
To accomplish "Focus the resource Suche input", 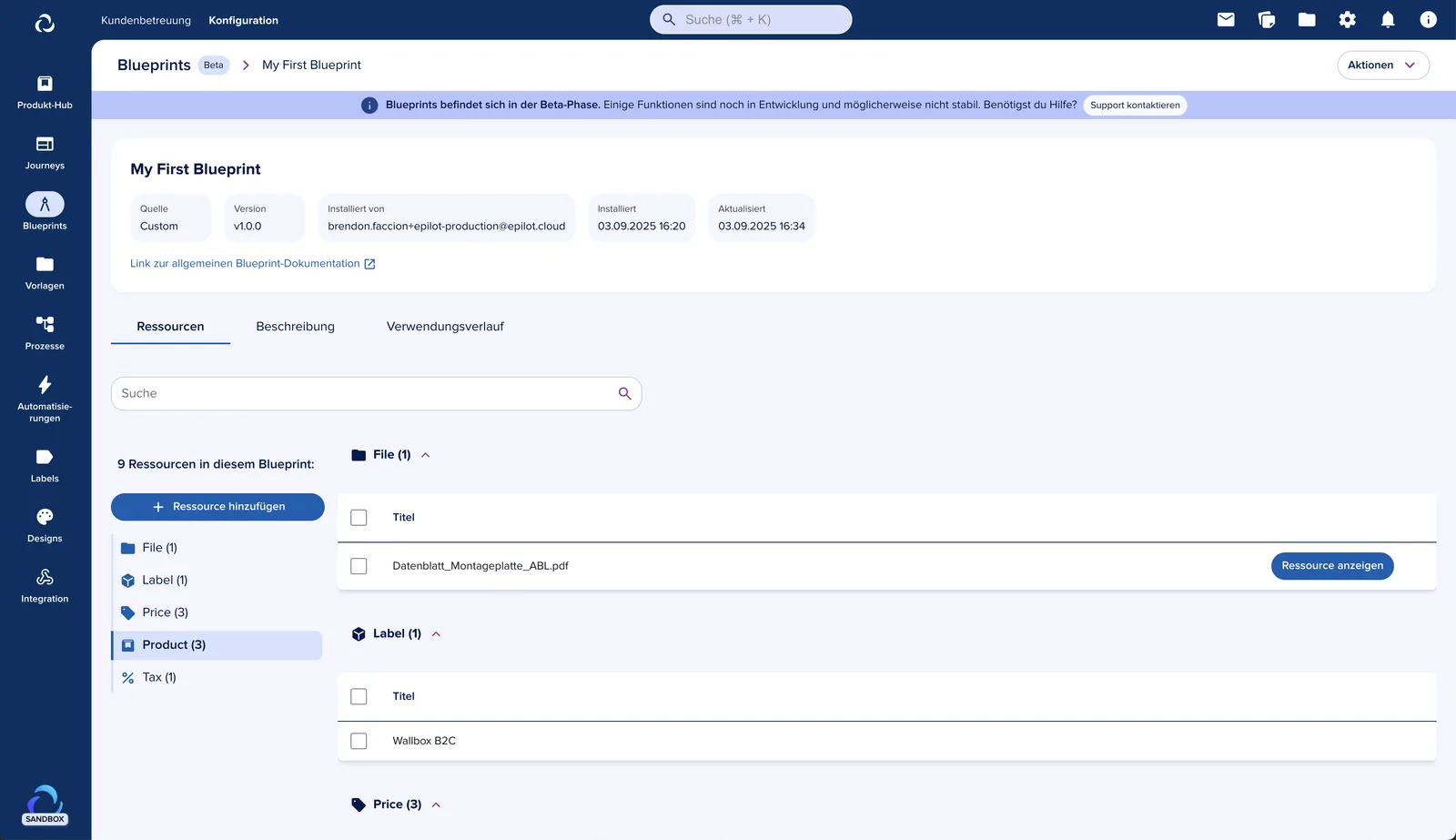I will click(x=376, y=393).
